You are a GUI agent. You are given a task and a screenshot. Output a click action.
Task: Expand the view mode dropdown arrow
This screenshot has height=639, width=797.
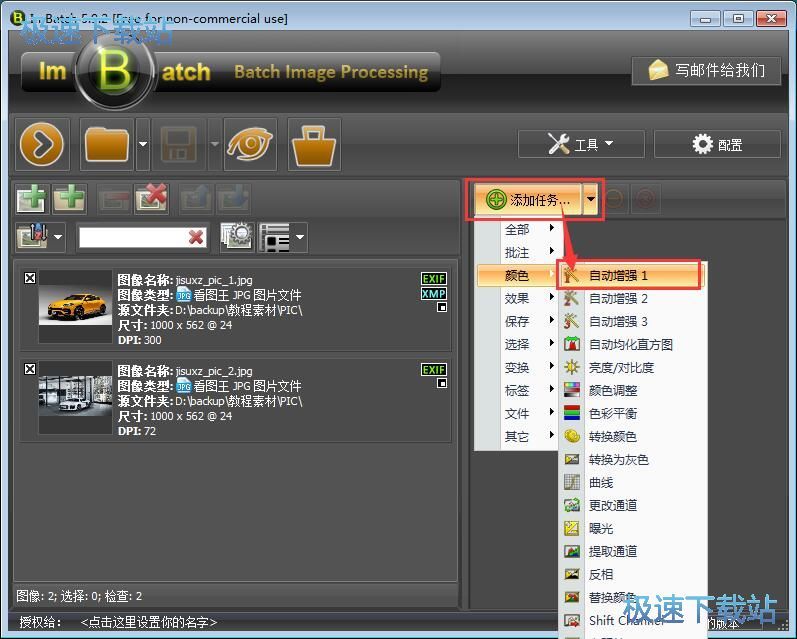point(300,237)
